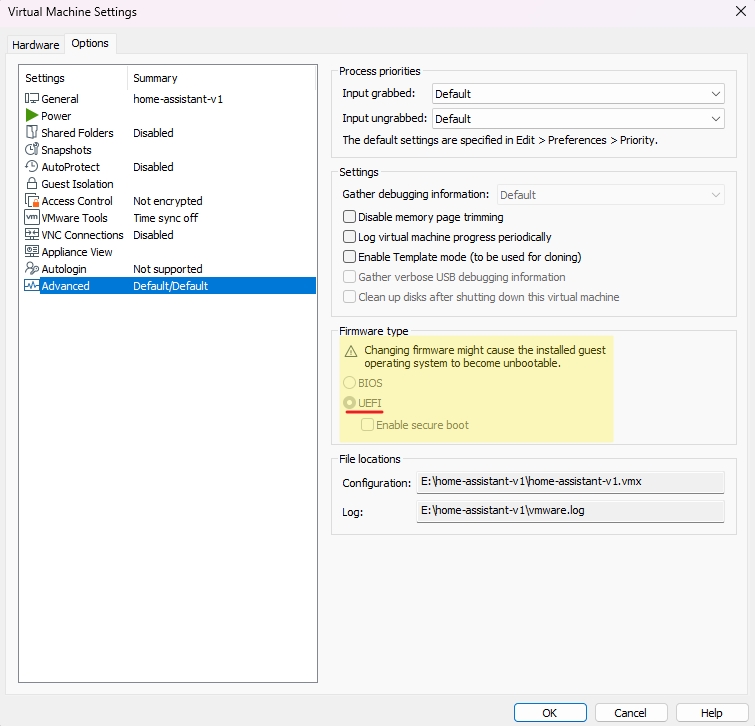
Task: Check Log virtual machine progress periodically
Action: [x=350, y=237]
